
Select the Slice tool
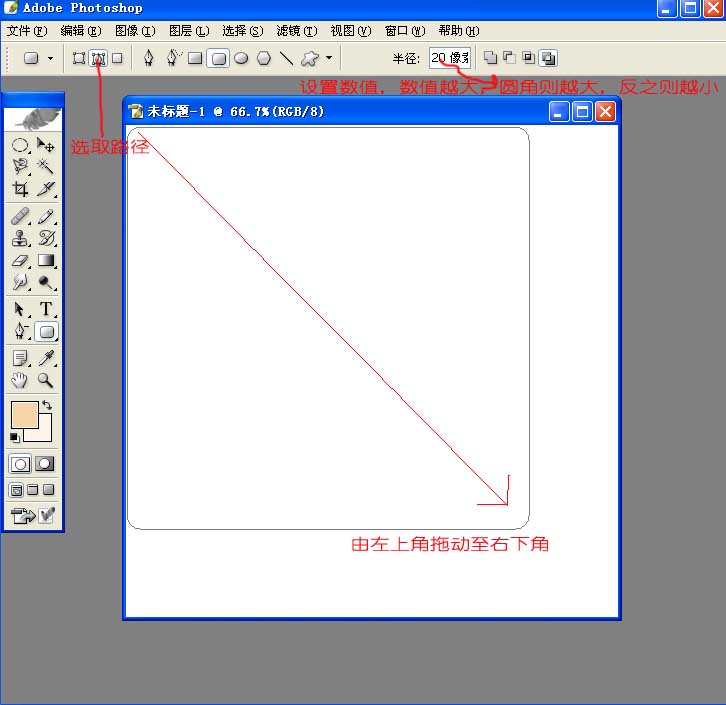click(45, 188)
